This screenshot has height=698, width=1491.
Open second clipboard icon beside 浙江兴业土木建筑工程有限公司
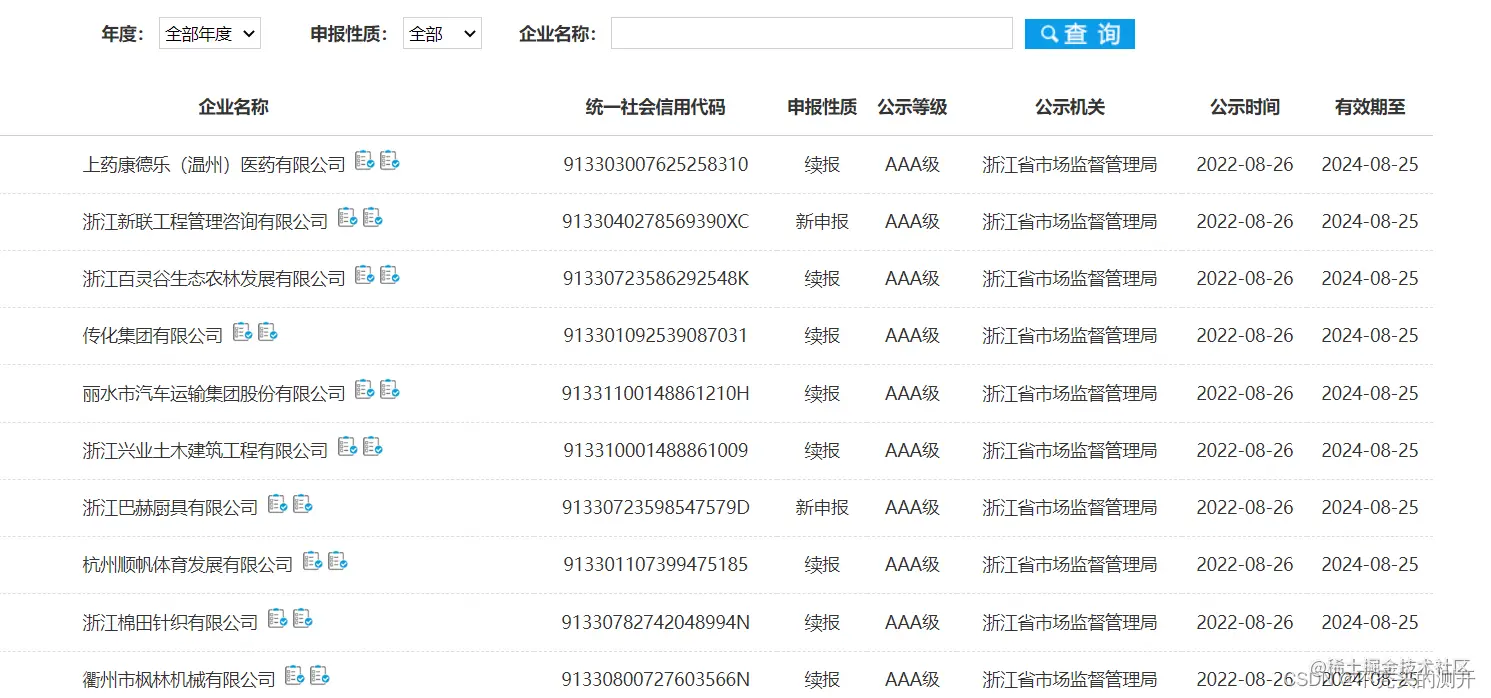pyautogui.click(x=373, y=446)
